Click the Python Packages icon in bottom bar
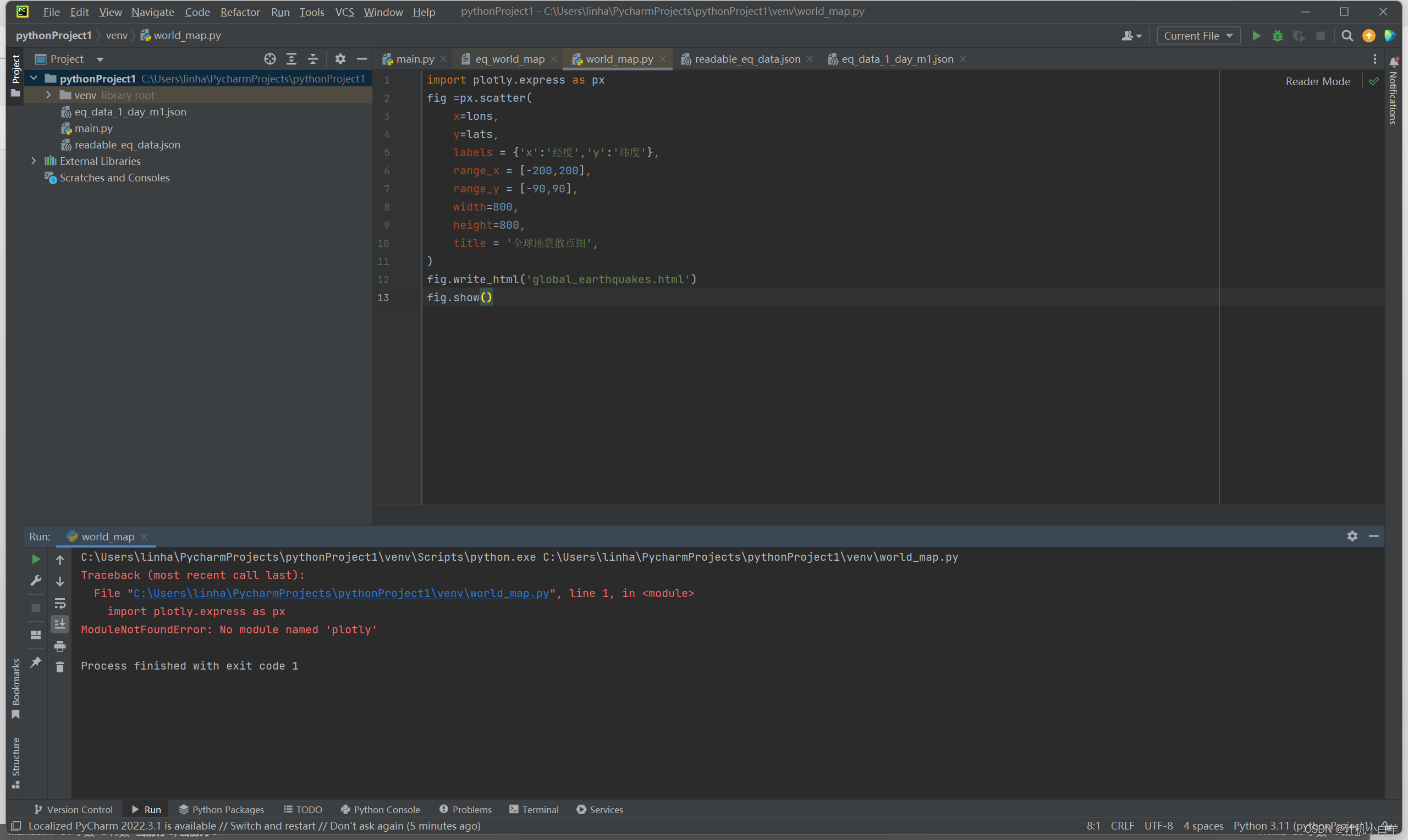The height and width of the screenshot is (840, 1408). tap(220, 808)
